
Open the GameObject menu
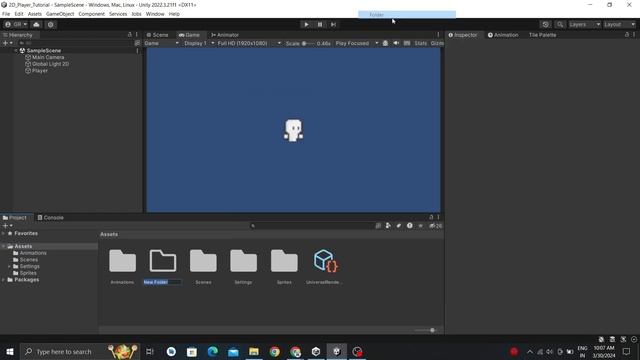[60, 14]
